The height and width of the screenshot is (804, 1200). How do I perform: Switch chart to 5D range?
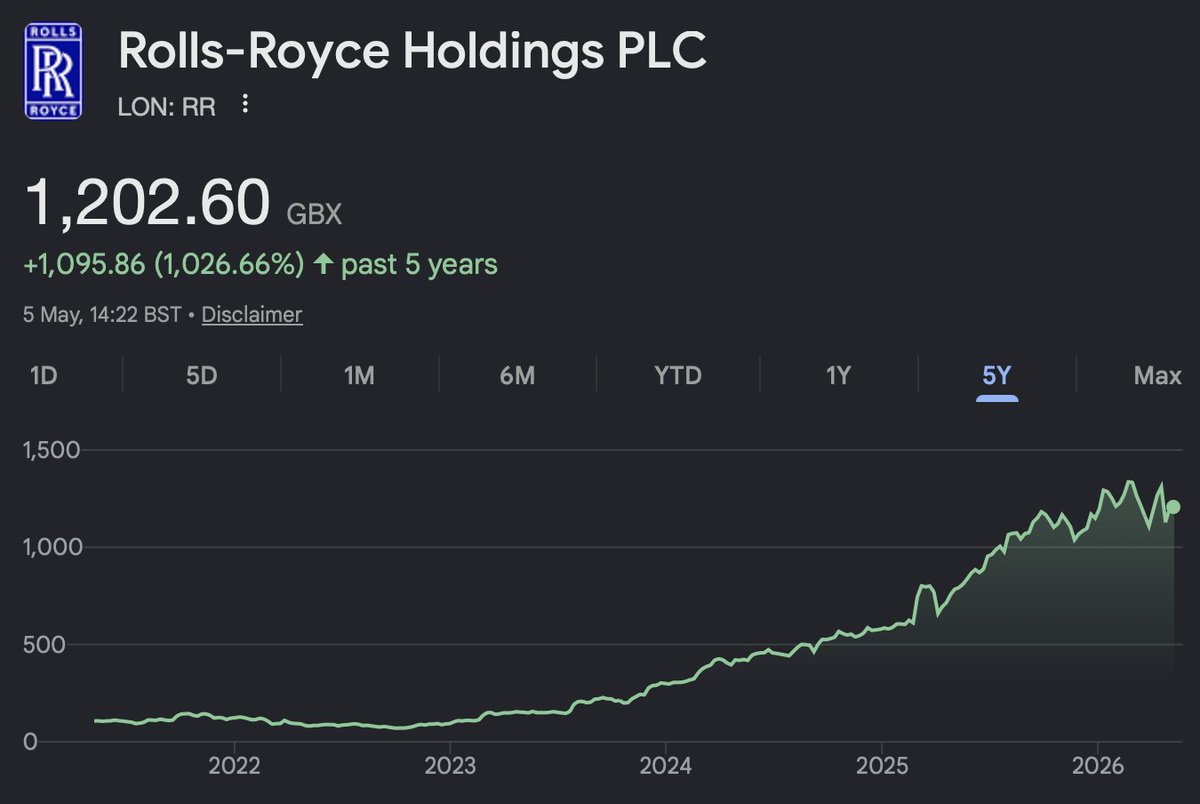pos(201,376)
